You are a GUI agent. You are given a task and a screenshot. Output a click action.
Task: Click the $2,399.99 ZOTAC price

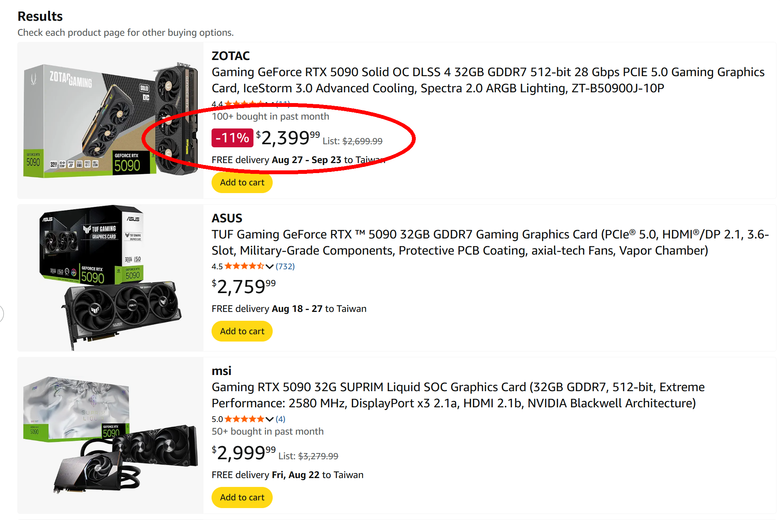coord(288,138)
